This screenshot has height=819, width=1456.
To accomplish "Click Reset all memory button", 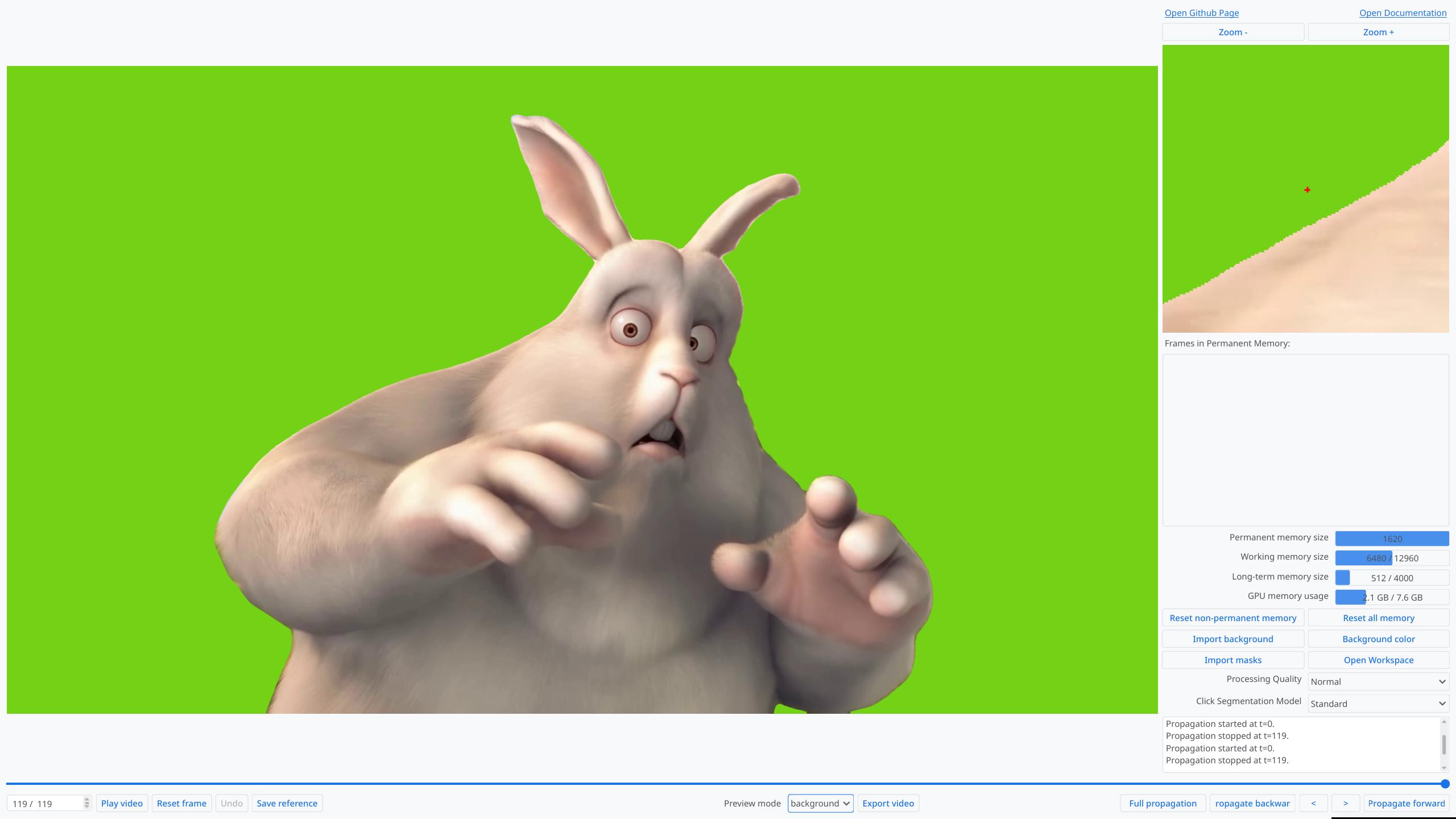I will pos(1378,618).
